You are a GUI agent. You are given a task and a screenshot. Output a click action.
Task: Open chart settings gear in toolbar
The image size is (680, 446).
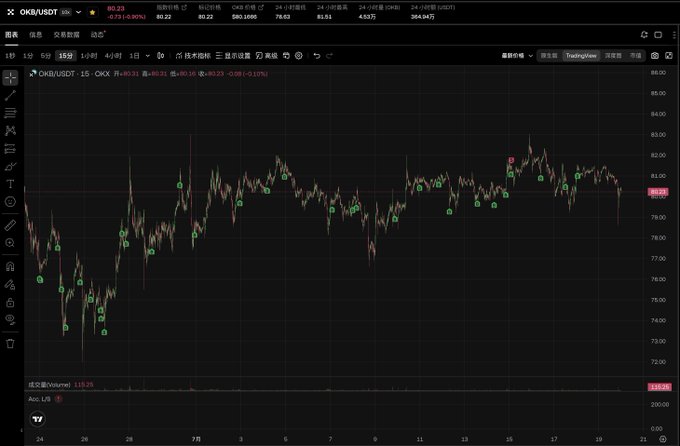coord(299,56)
